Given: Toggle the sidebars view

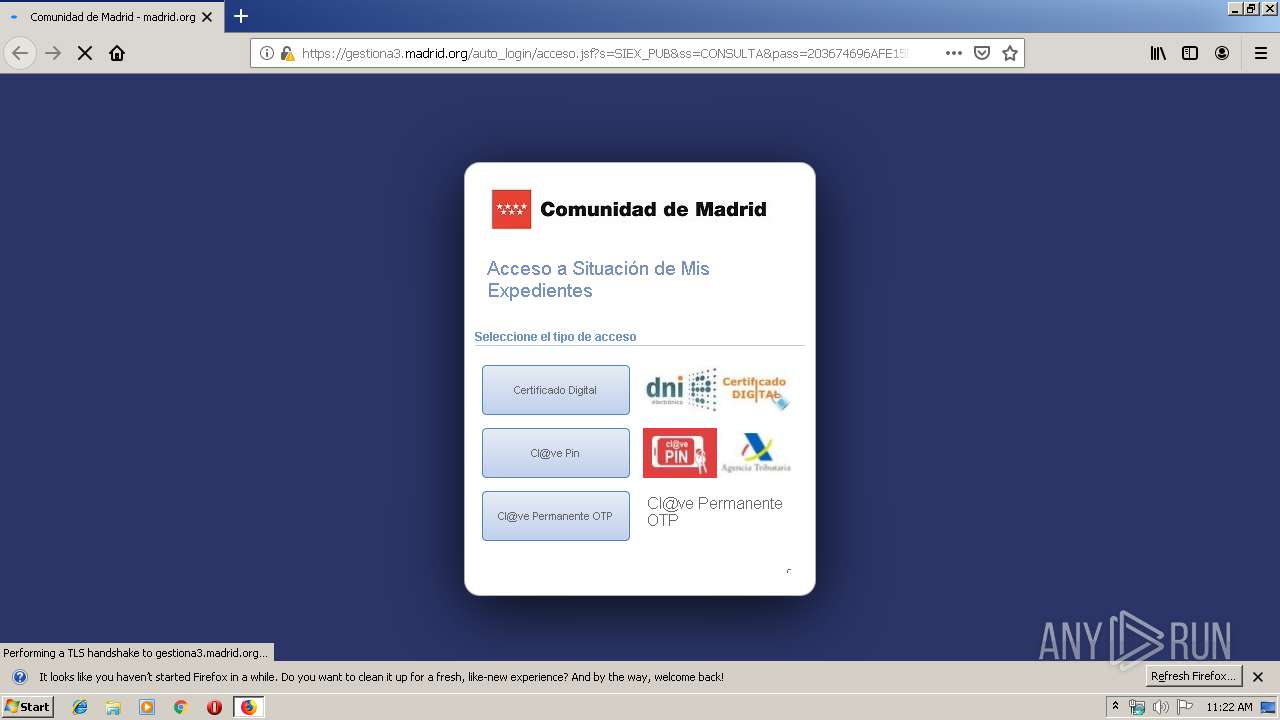Looking at the screenshot, I should coord(1190,53).
